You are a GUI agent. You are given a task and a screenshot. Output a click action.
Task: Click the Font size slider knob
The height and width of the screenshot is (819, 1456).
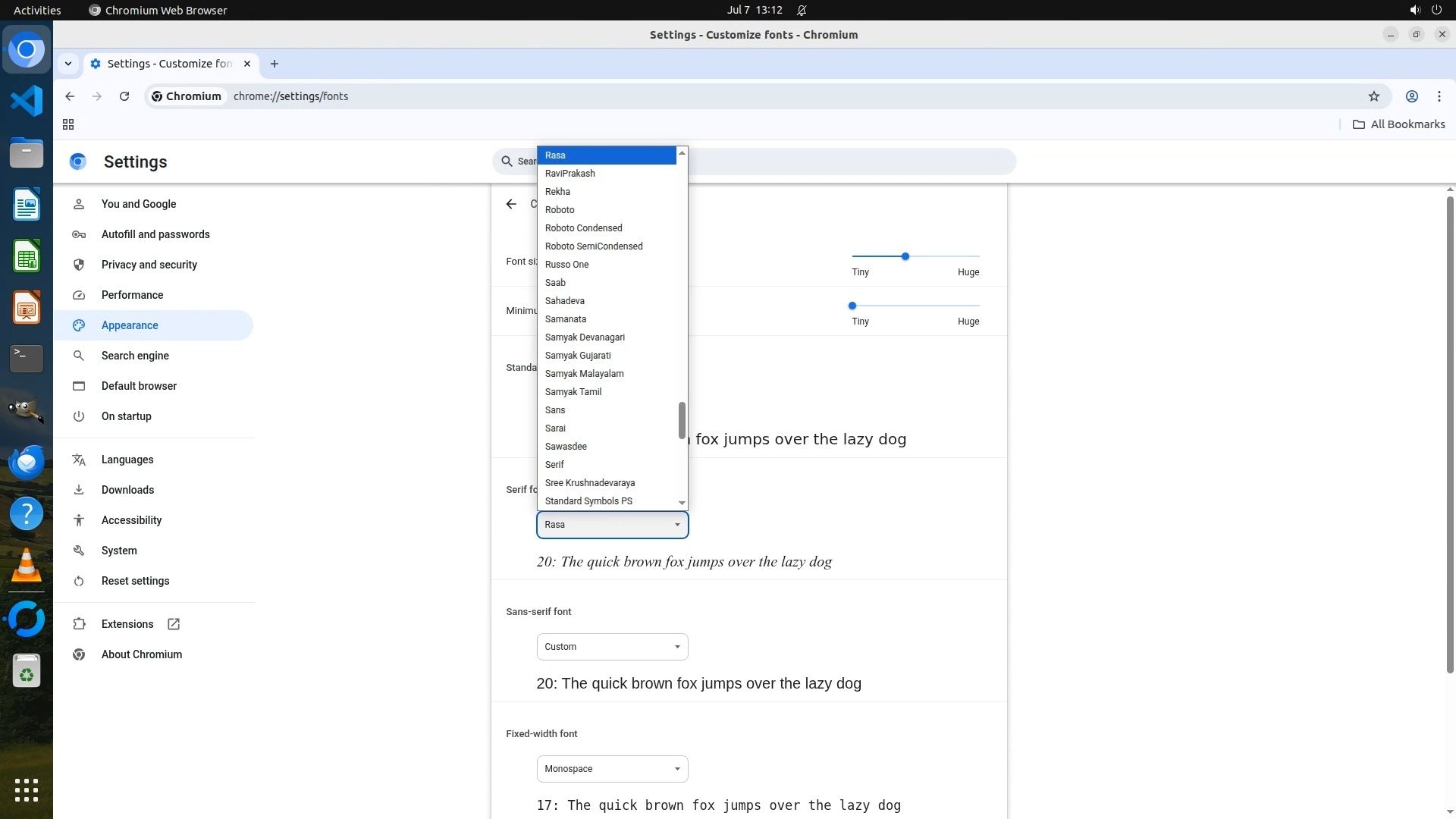click(905, 256)
